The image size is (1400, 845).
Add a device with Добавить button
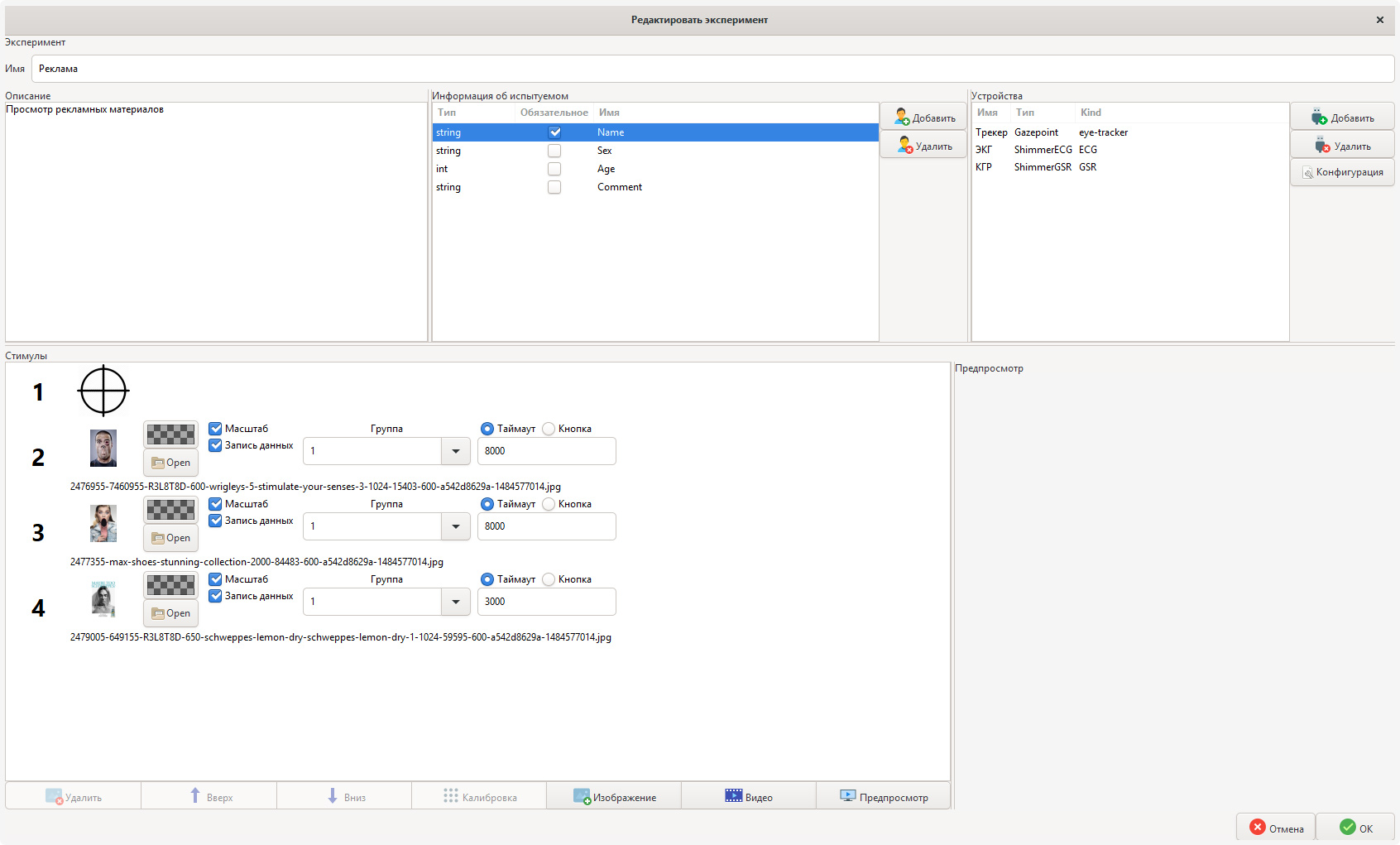1342,118
